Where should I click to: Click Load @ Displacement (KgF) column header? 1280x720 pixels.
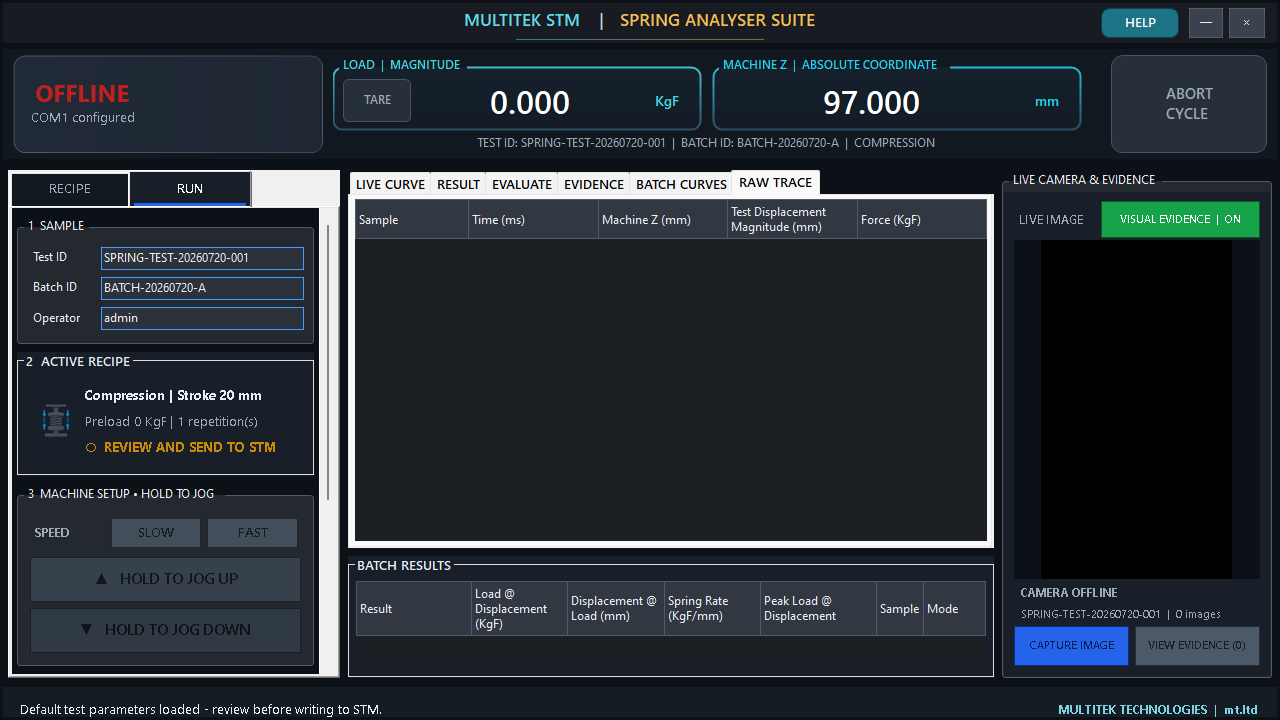(519, 609)
